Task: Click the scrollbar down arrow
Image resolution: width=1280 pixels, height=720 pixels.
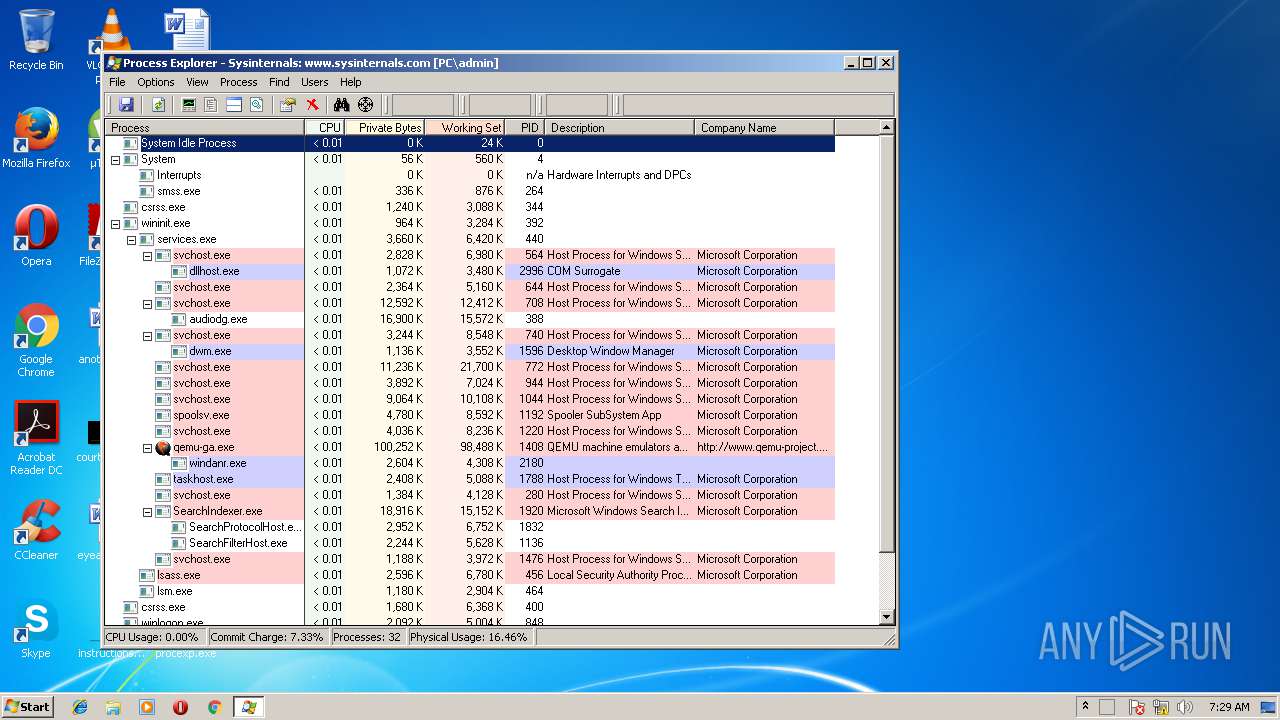Action: pyautogui.click(x=886, y=617)
